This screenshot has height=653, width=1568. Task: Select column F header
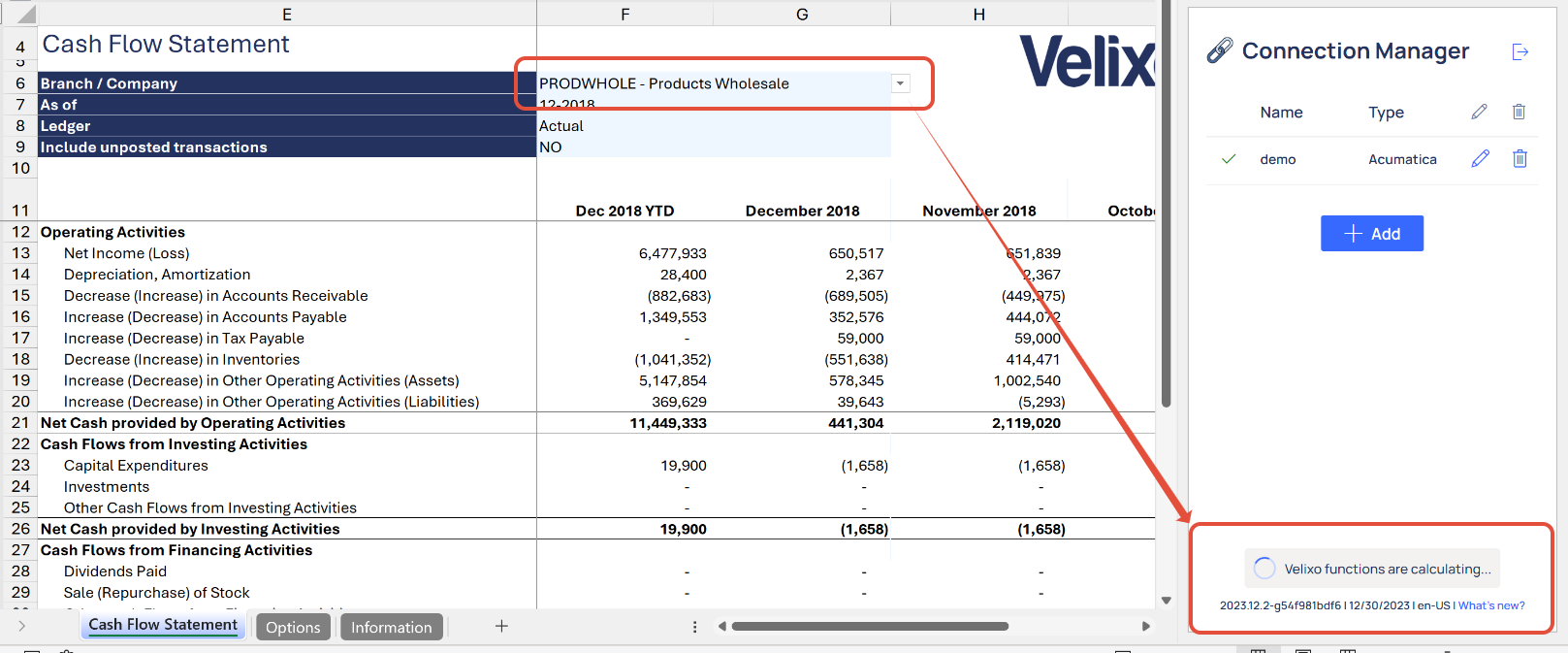(625, 14)
